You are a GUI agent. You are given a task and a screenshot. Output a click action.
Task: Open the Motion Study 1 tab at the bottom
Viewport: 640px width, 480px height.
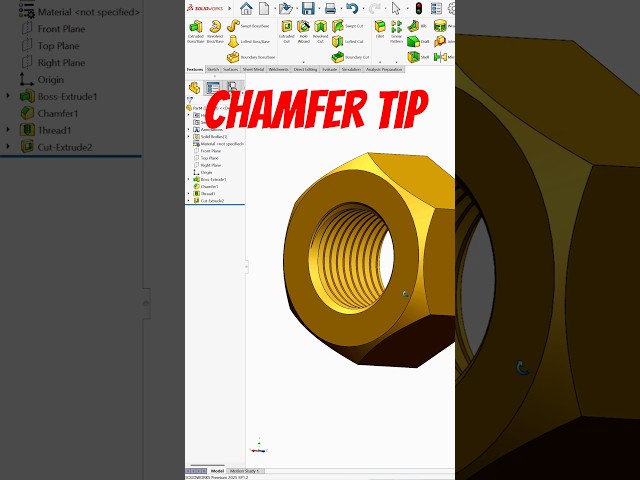[x=244, y=471]
